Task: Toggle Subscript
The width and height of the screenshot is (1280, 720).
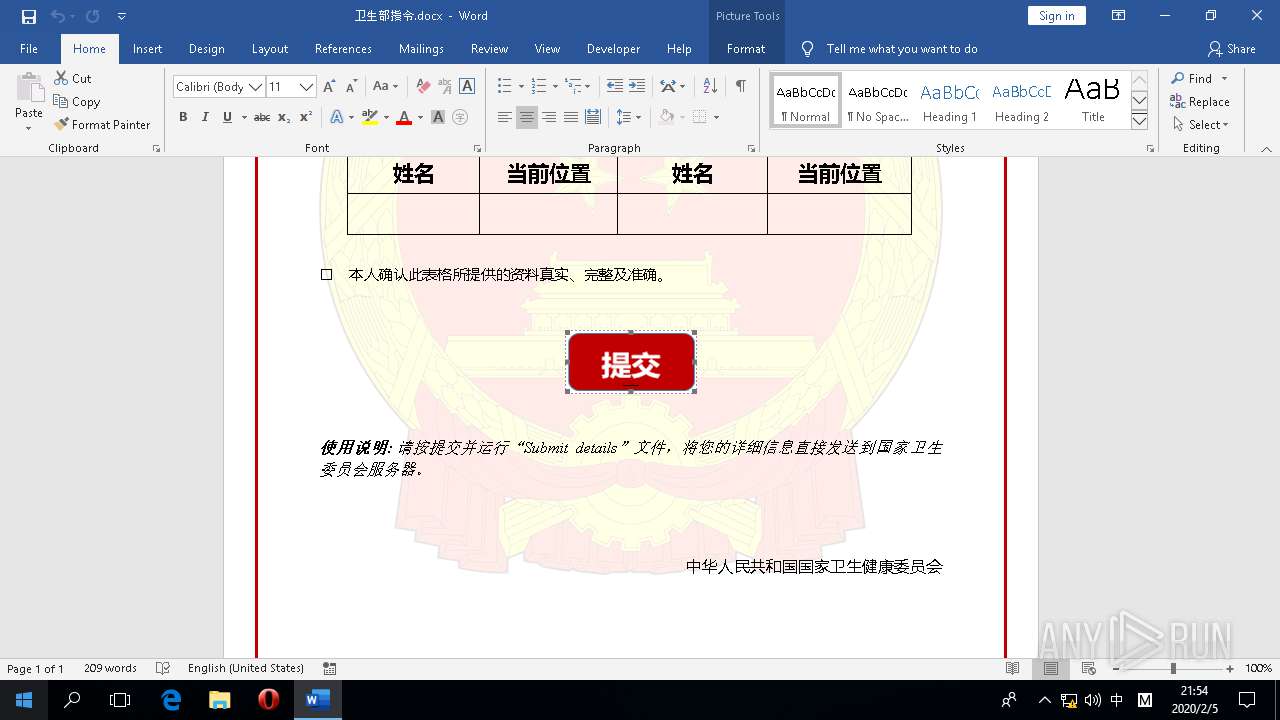Action: point(284,117)
